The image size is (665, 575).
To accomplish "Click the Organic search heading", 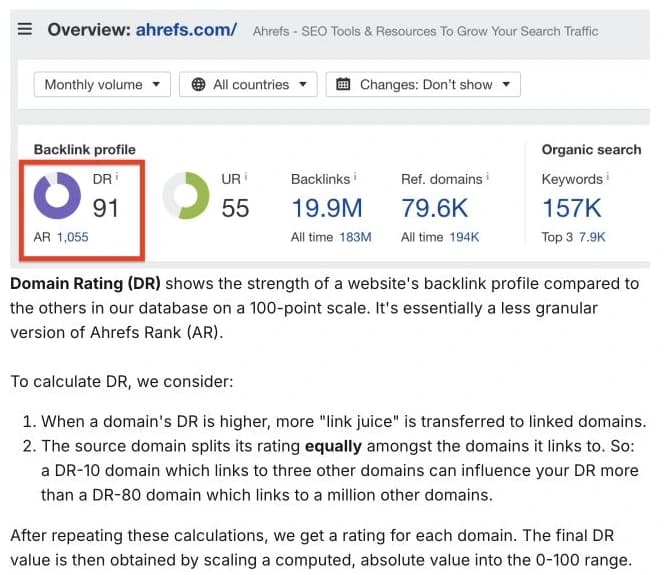I will [x=592, y=150].
